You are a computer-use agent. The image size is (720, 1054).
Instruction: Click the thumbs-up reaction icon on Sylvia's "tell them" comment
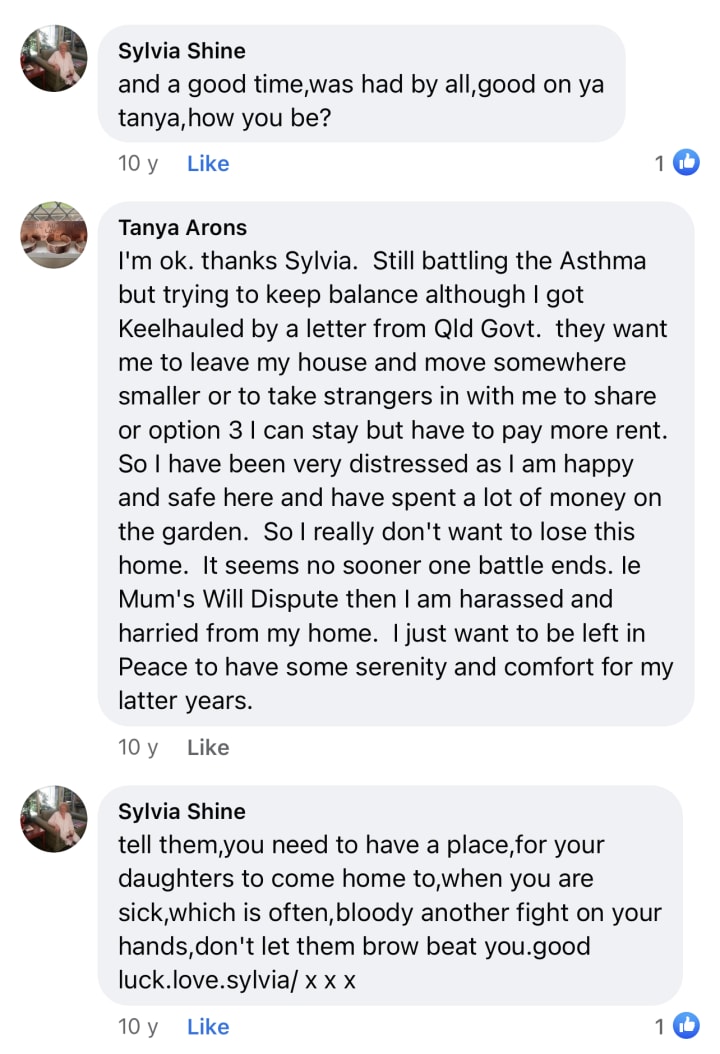(x=686, y=1026)
